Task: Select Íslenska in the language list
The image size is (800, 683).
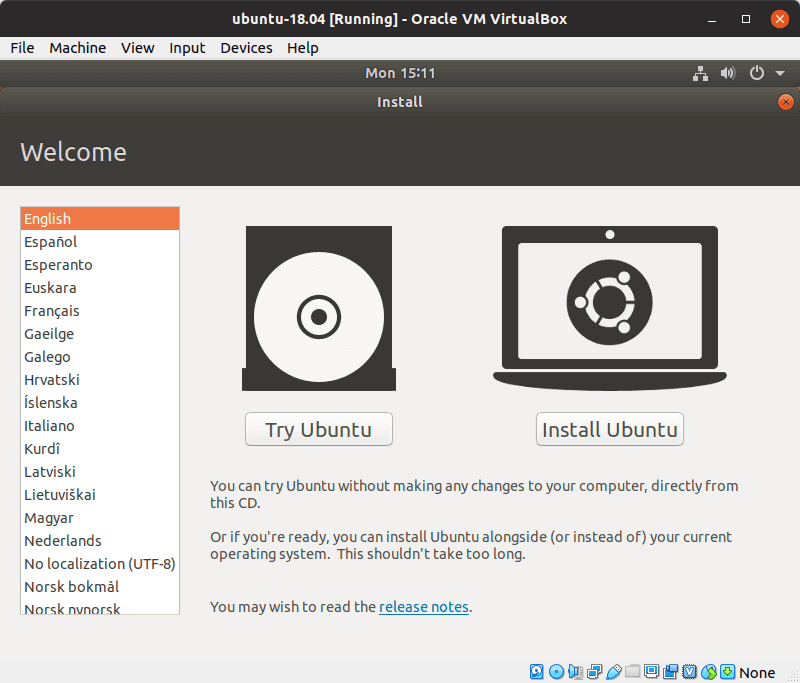Action: point(100,402)
